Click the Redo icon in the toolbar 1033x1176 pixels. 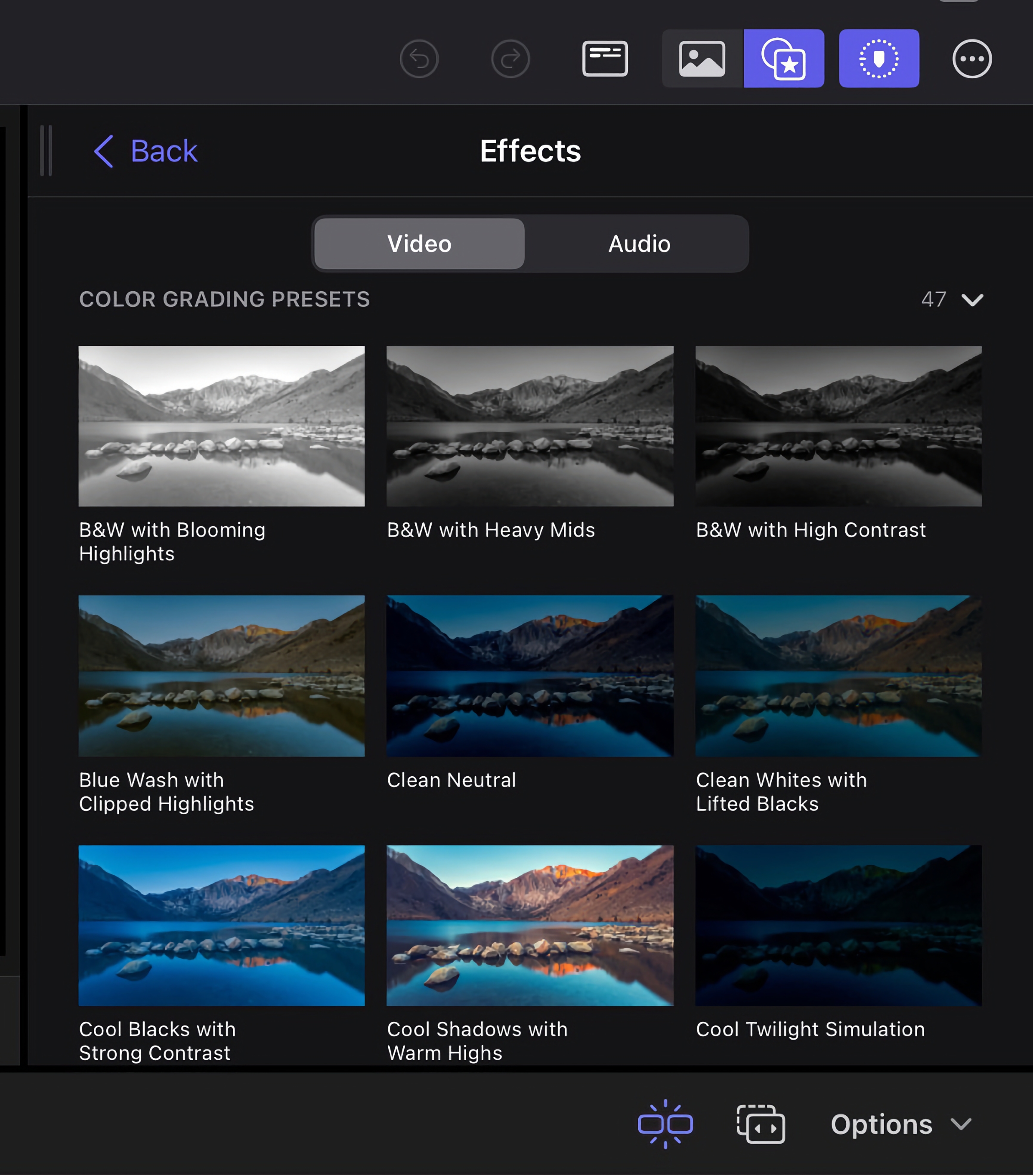(510, 58)
